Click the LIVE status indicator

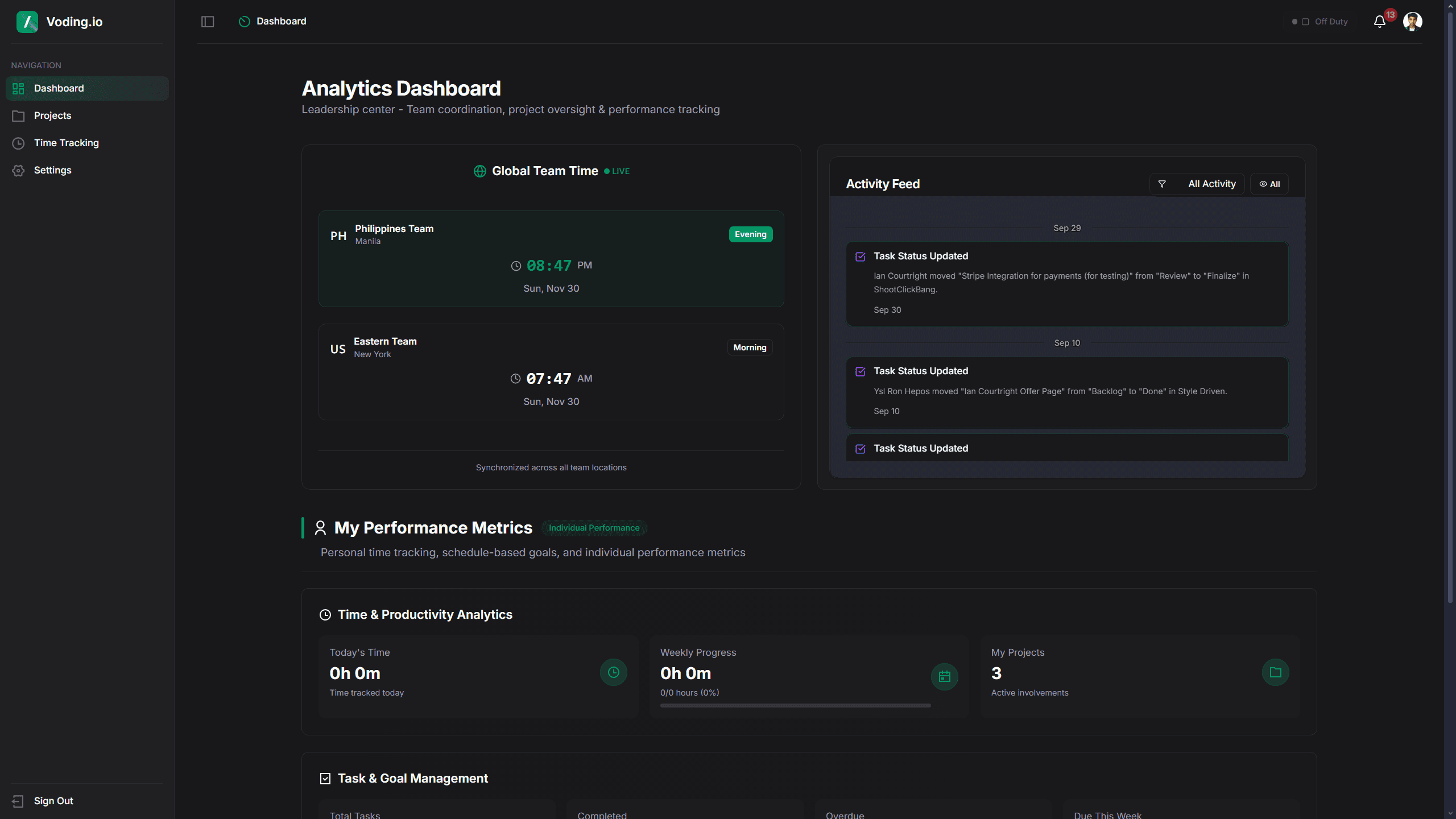click(617, 171)
